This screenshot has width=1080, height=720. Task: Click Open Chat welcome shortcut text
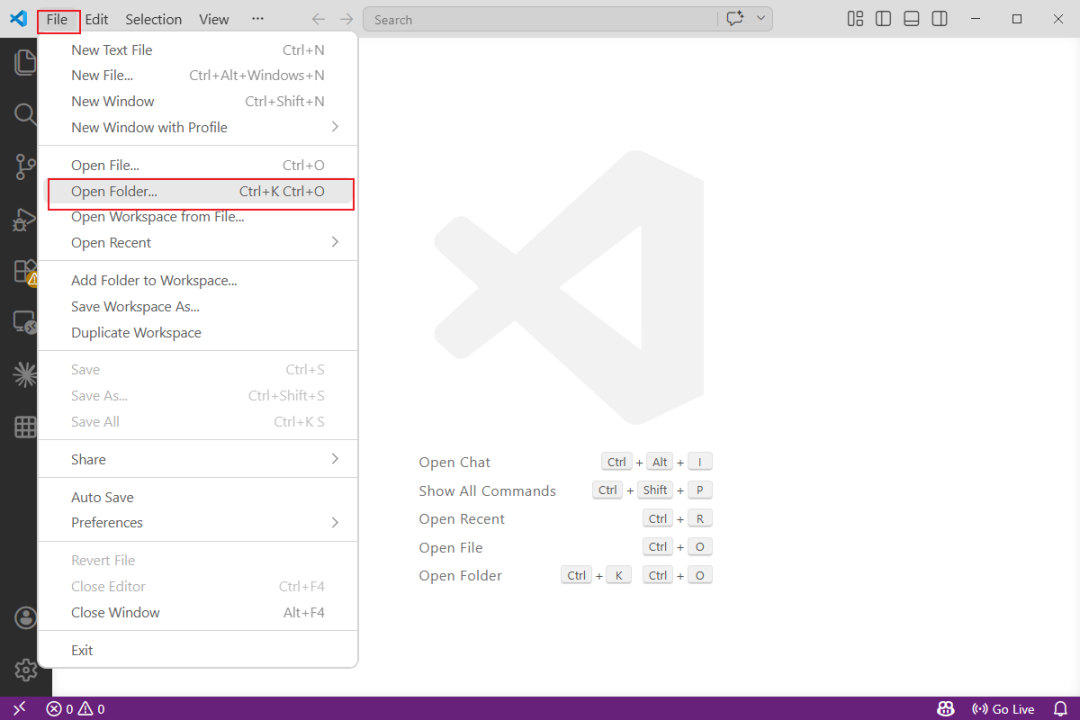[x=455, y=462]
